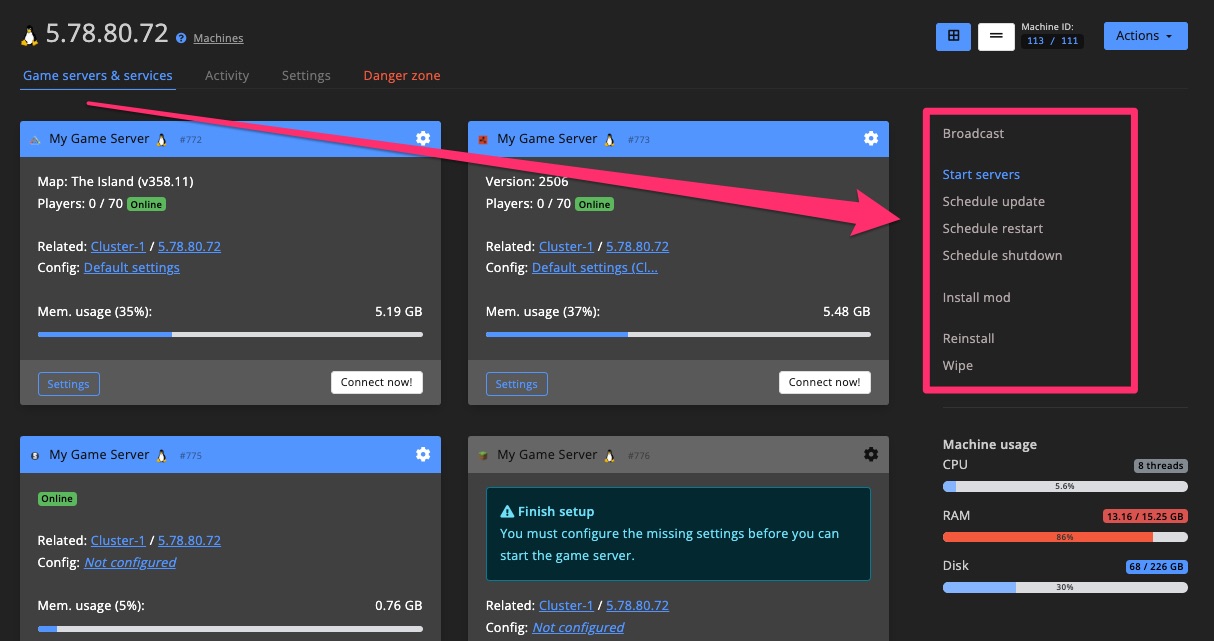Screen dimensions: 1214x641
Task: Click the RAM usage bar
Action: 1065,537
